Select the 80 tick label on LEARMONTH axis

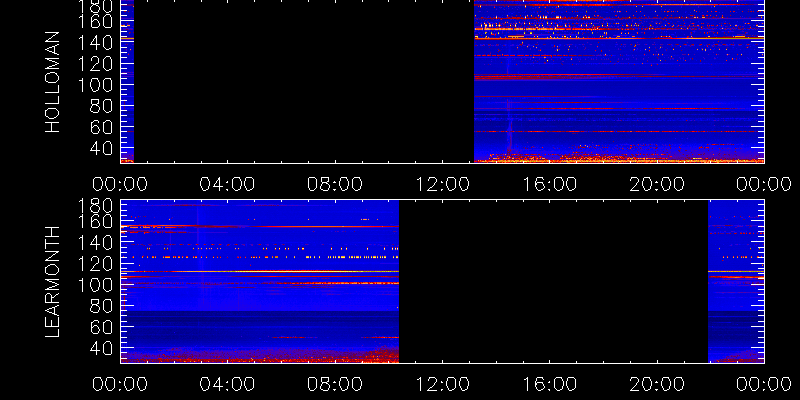pyautogui.click(x=102, y=306)
